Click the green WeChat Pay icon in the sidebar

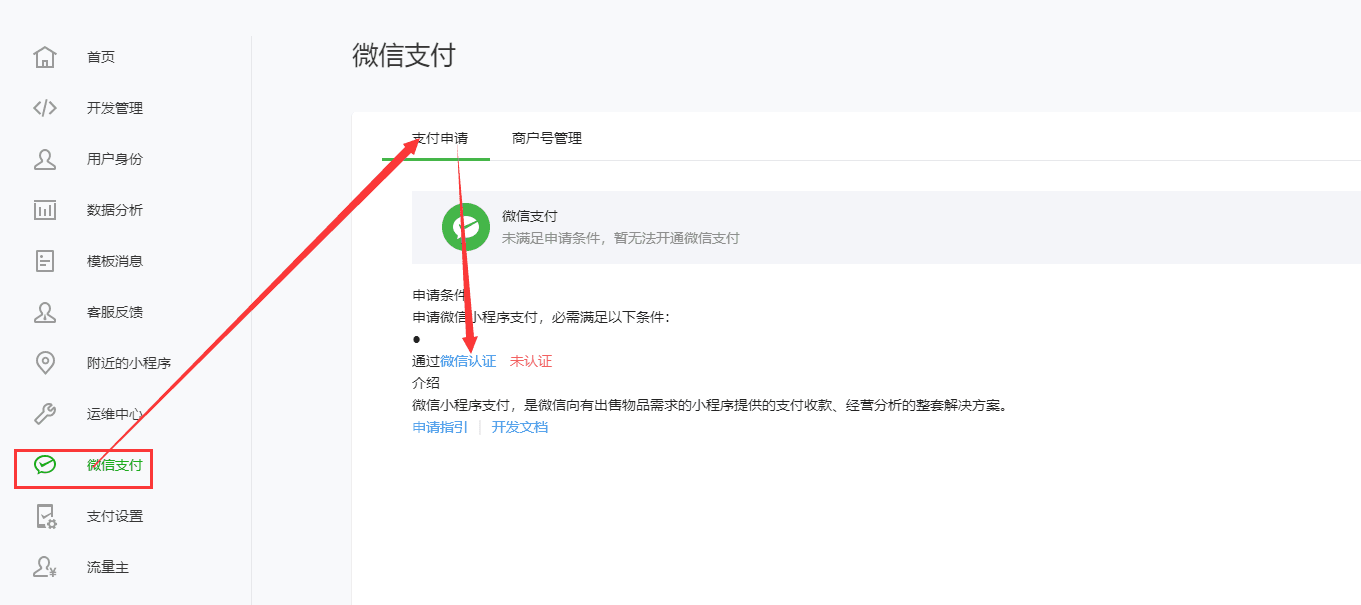point(45,465)
